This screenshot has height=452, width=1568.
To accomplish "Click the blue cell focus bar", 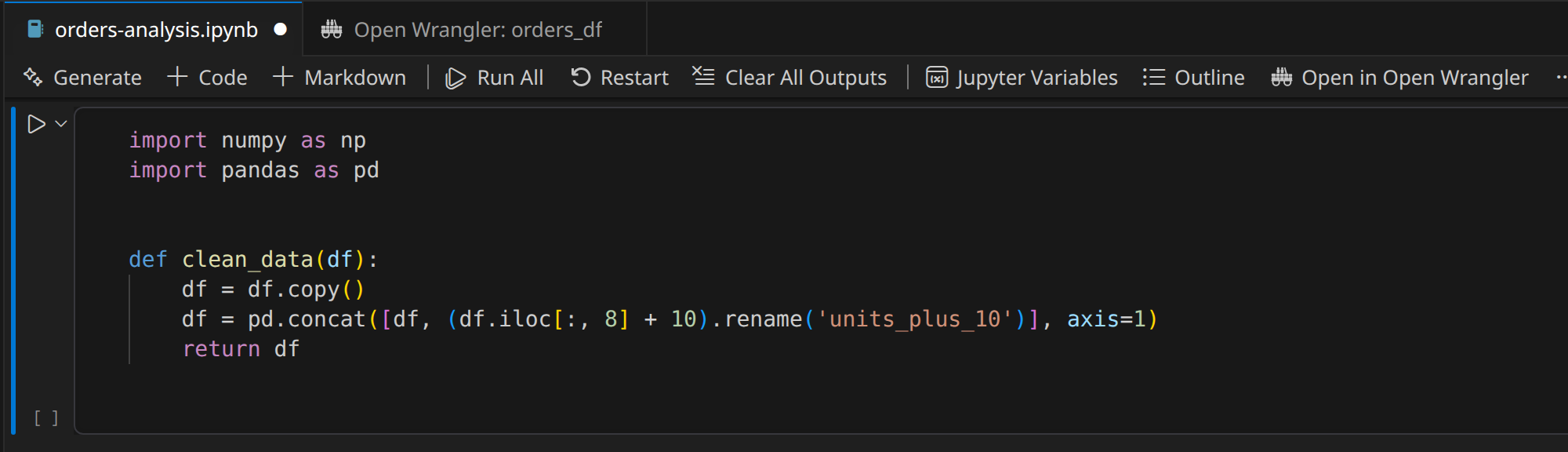I will pos(13,270).
